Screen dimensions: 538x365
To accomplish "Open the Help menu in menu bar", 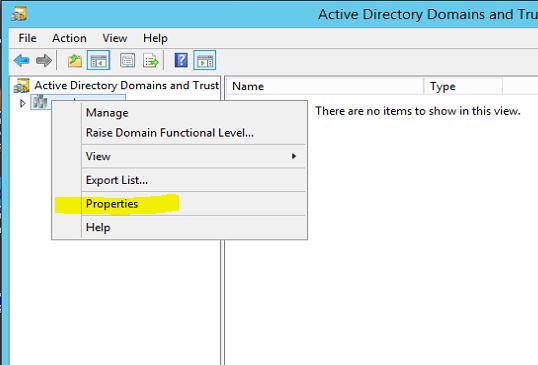I will click(x=155, y=38).
